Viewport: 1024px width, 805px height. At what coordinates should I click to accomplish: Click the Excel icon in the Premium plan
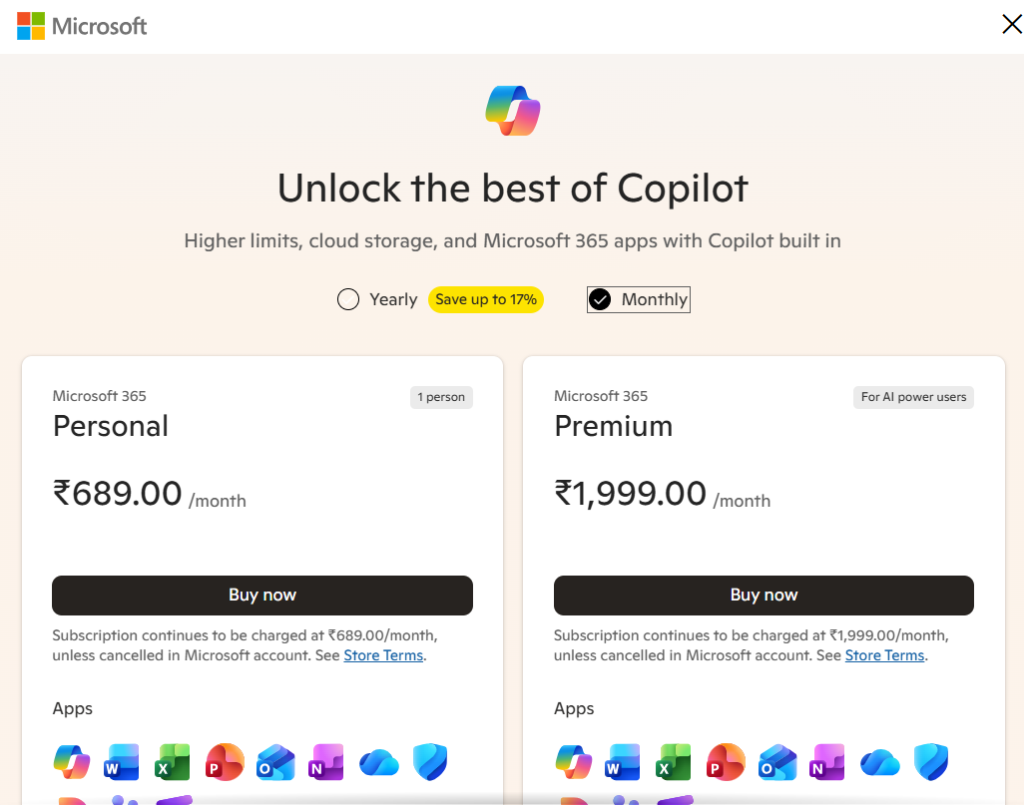tap(675, 762)
